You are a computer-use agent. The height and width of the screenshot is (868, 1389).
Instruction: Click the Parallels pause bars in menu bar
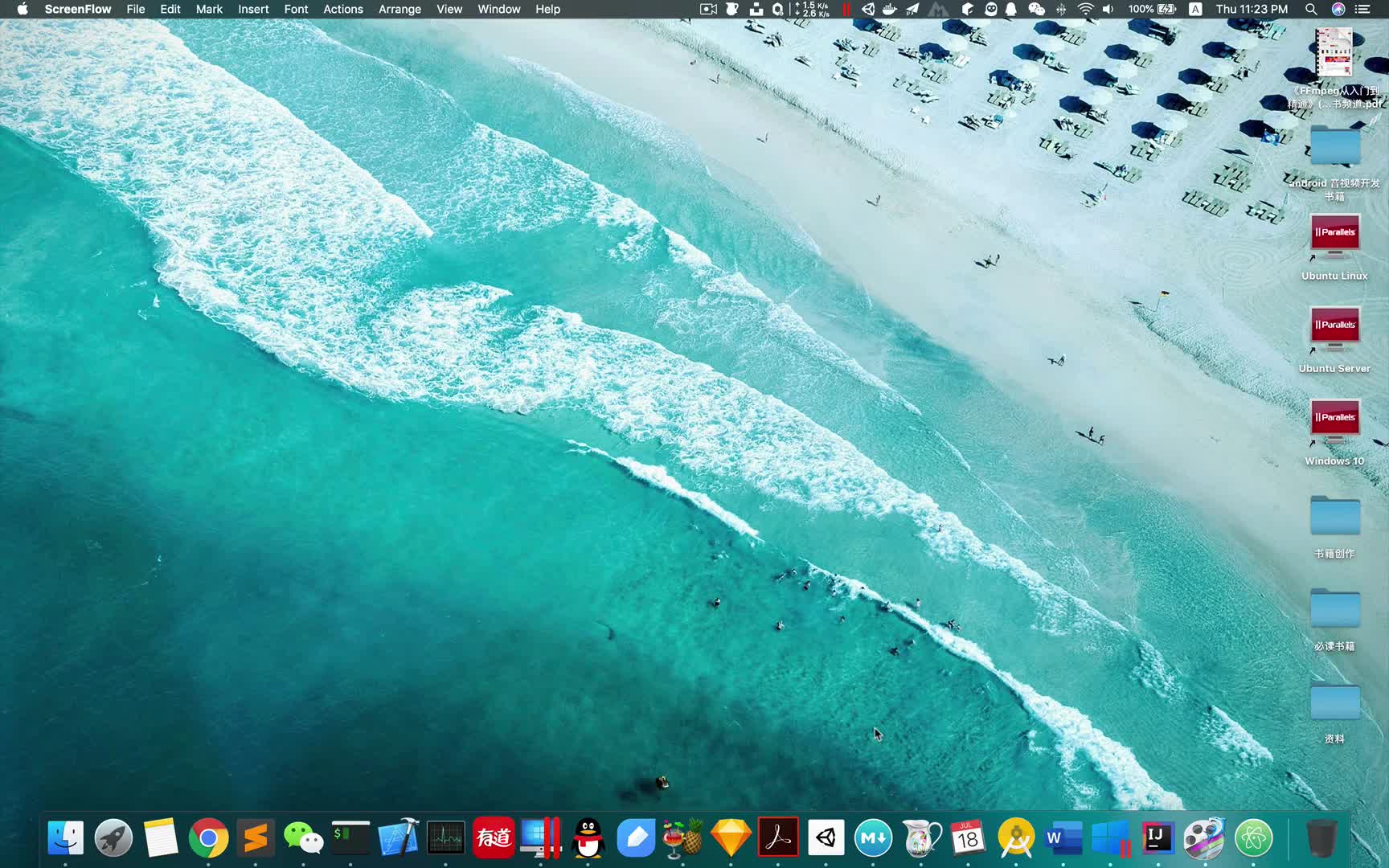click(x=846, y=9)
